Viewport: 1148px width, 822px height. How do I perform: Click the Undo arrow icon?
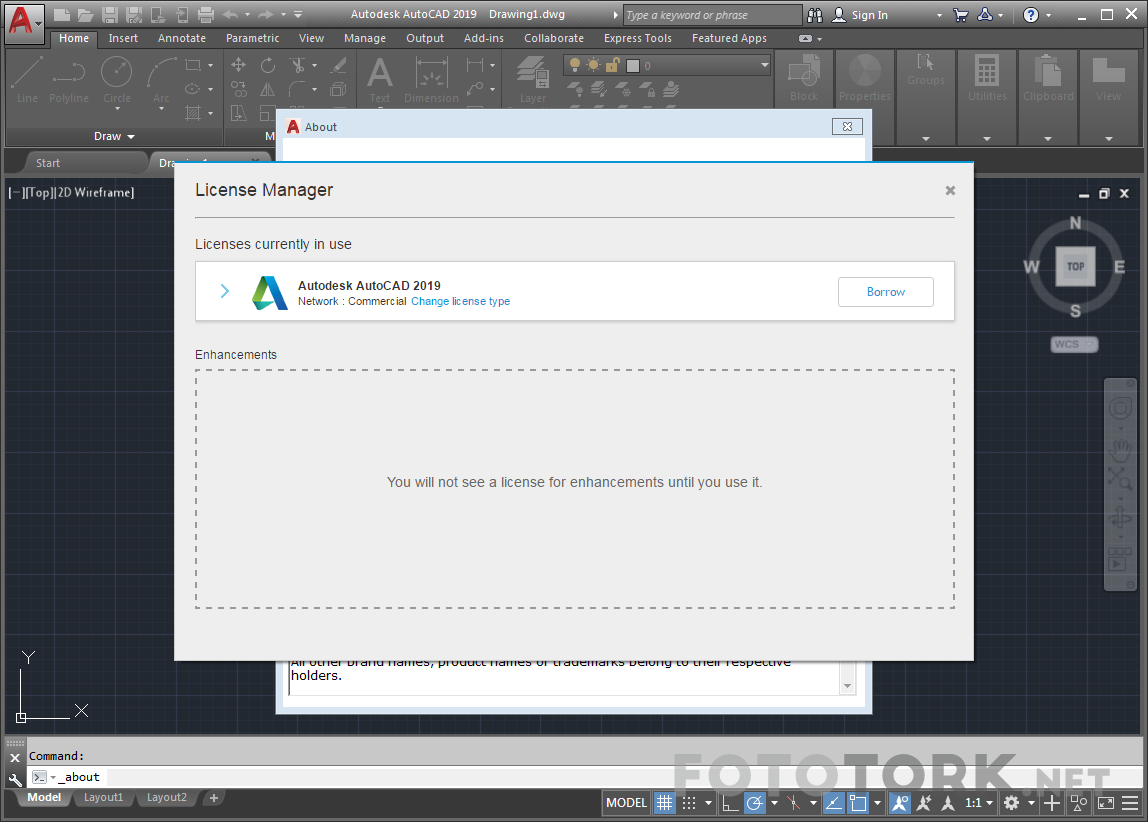click(x=231, y=14)
